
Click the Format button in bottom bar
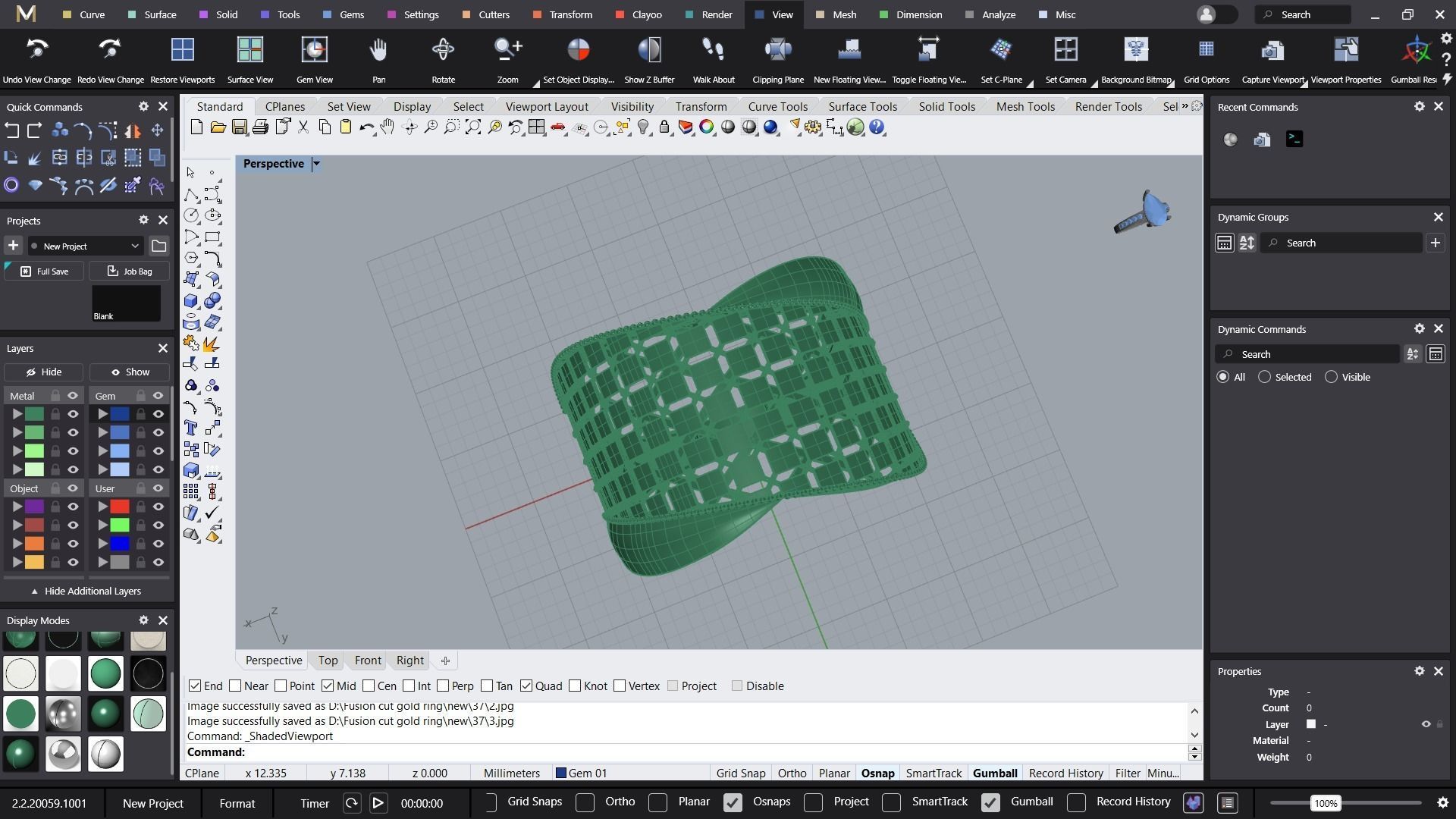click(237, 803)
